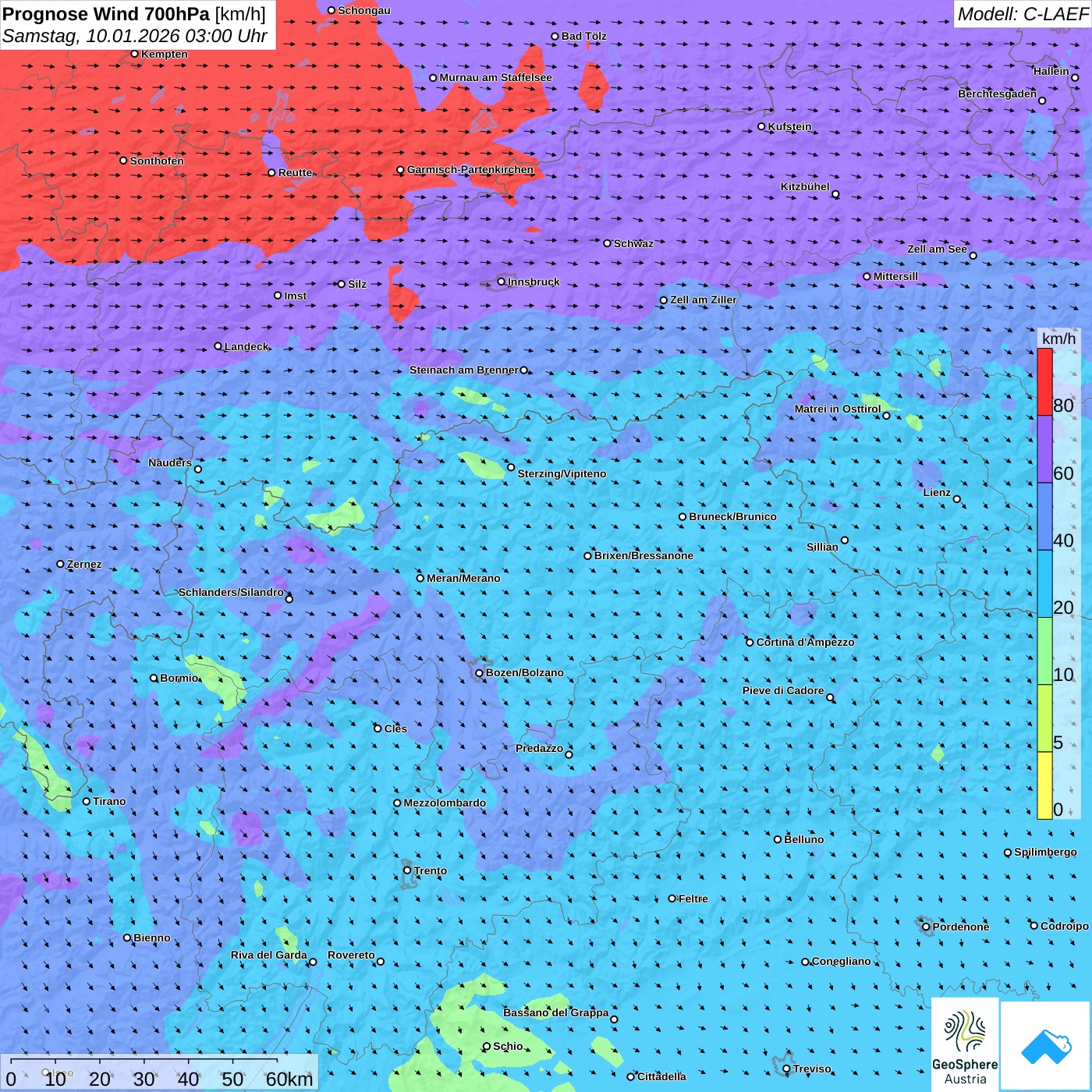
Task: Click the 'Garmisch-Partenkirchen' label
Action: 470,169
